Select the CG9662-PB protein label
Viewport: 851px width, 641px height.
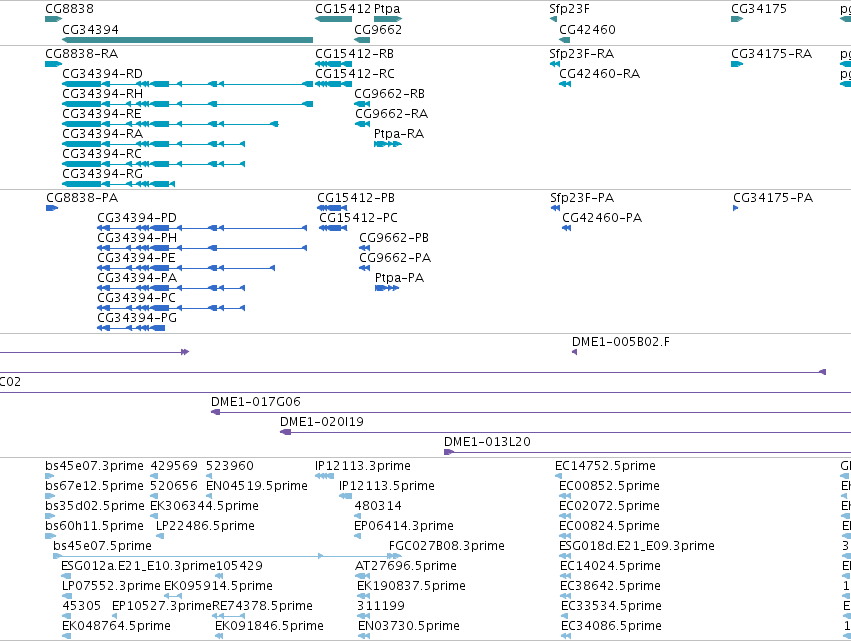coord(394,238)
